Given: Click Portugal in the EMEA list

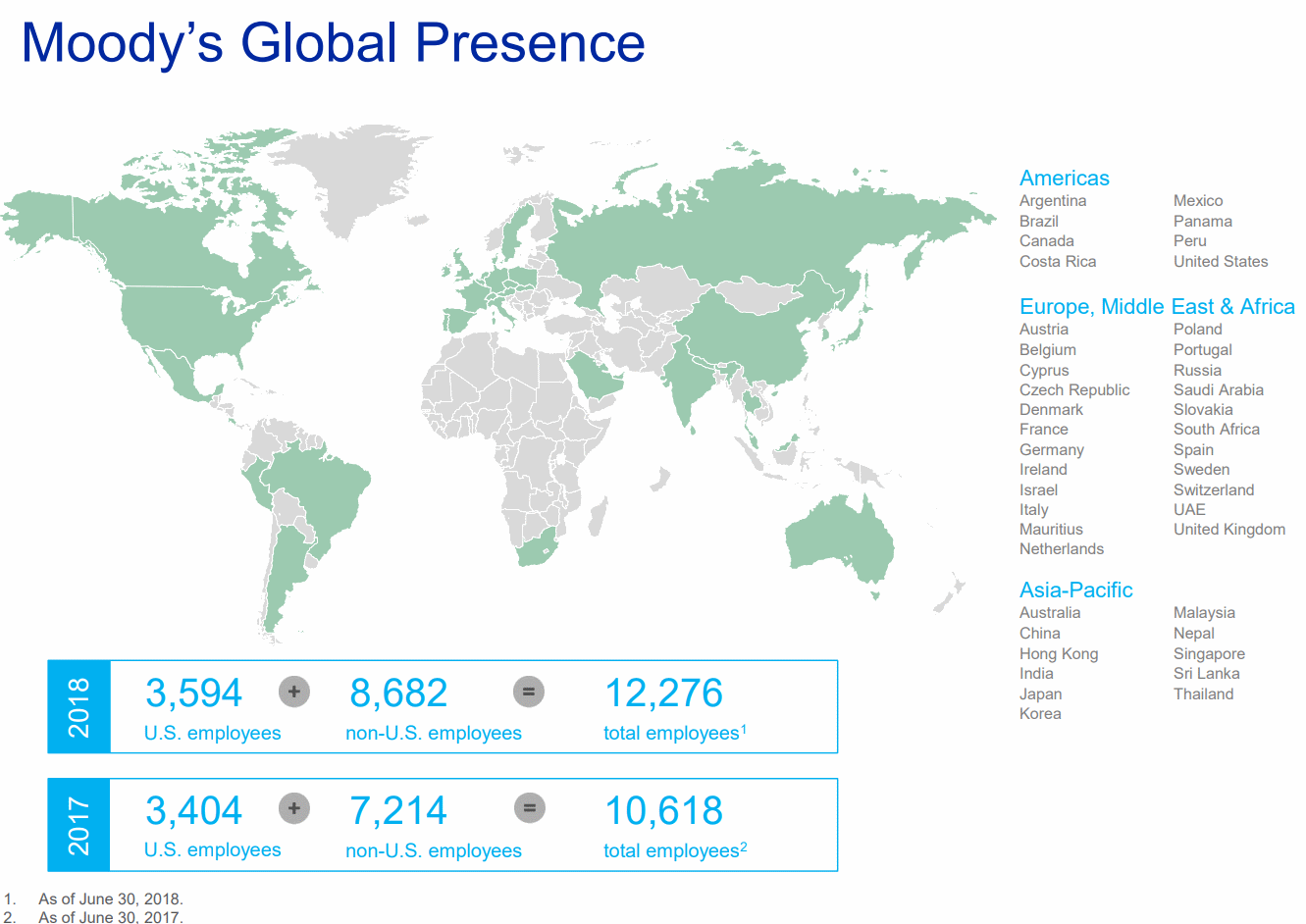Looking at the screenshot, I should click(x=1203, y=350).
